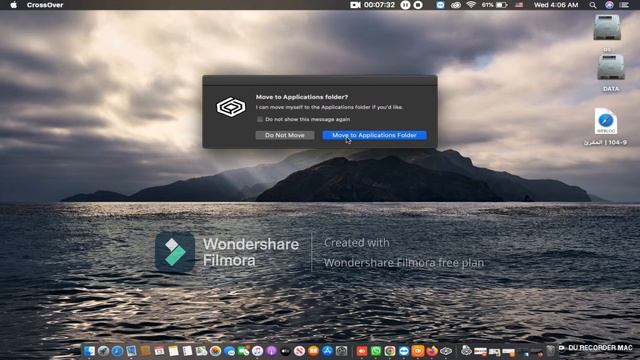Select the DATA drive on desktop
The width and height of the screenshot is (640, 360).
coord(611,68)
